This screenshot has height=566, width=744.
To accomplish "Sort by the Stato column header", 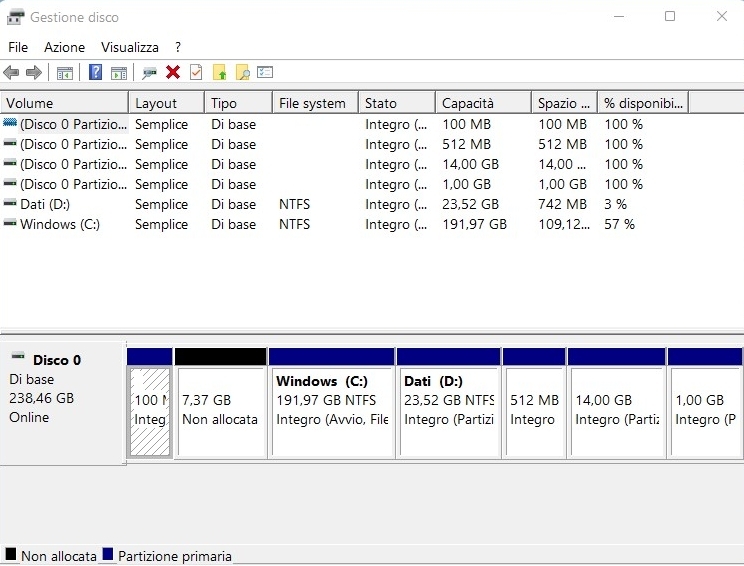I will coord(397,103).
